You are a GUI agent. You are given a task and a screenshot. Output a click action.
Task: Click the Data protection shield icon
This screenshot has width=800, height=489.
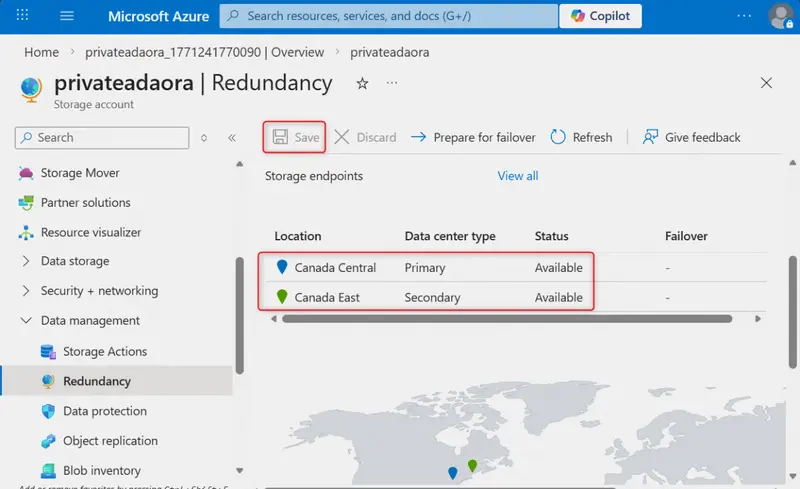point(48,411)
